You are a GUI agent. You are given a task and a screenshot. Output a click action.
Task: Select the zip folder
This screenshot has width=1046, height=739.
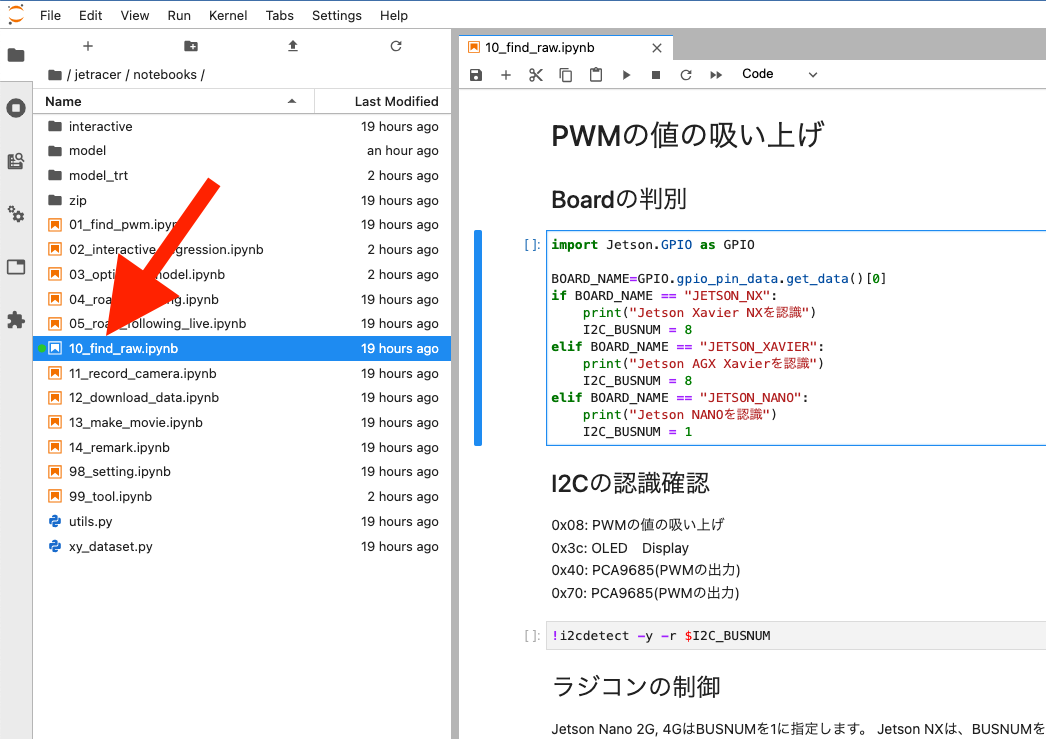tap(242, 200)
